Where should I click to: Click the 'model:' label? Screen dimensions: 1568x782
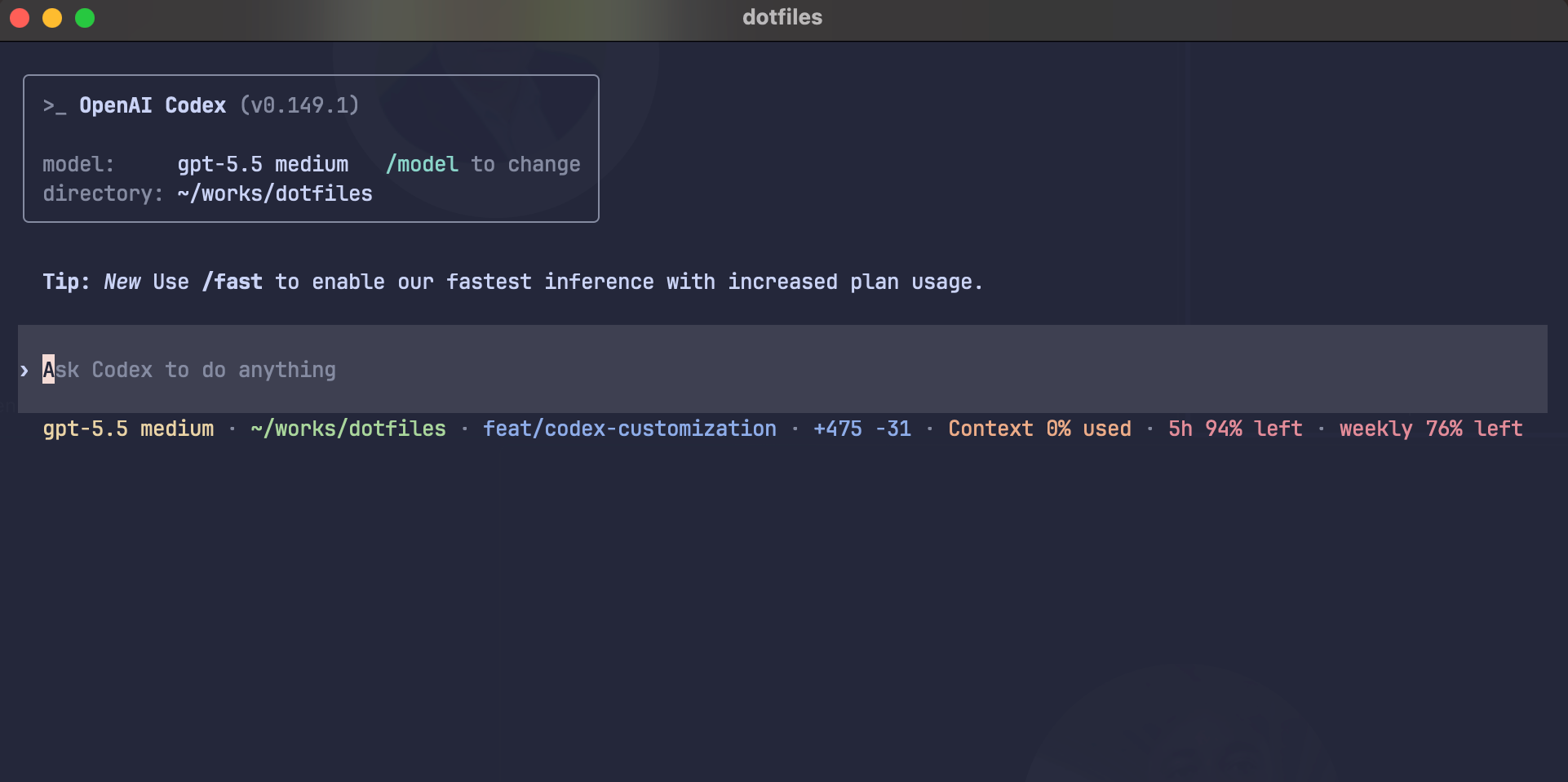(x=78, y=164)
